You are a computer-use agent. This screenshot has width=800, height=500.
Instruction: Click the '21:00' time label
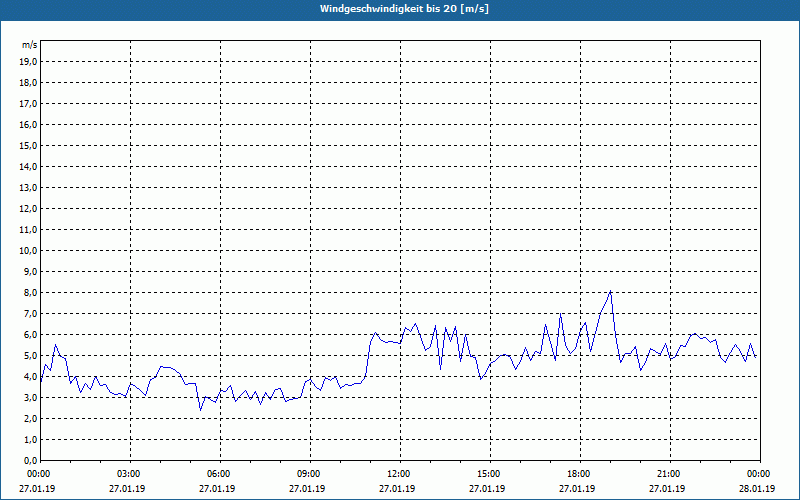pos(669,474)
